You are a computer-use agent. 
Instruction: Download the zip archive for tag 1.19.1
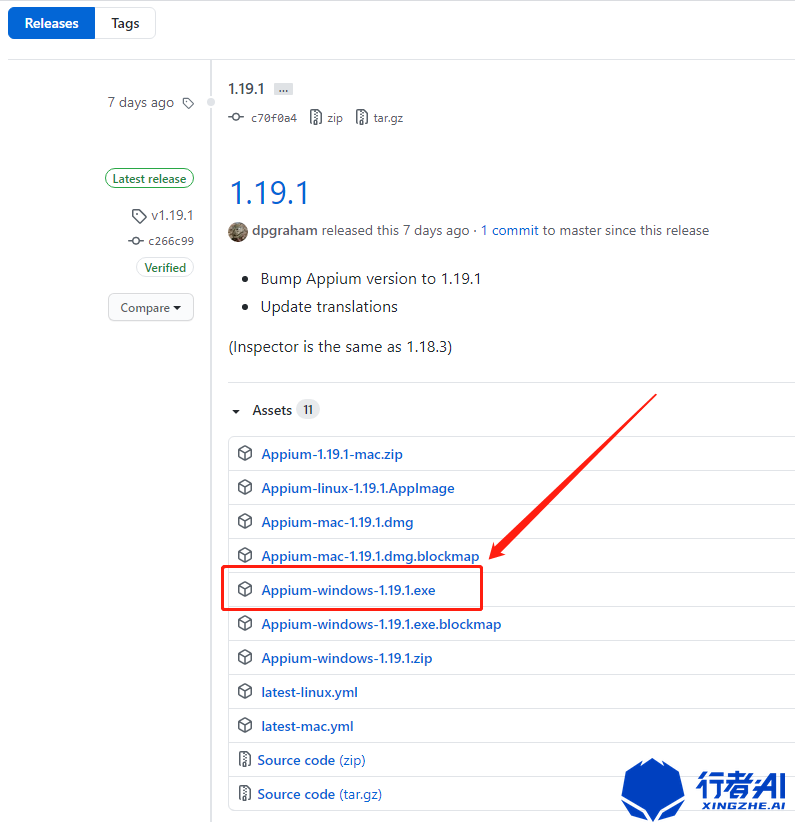(335, 118)
